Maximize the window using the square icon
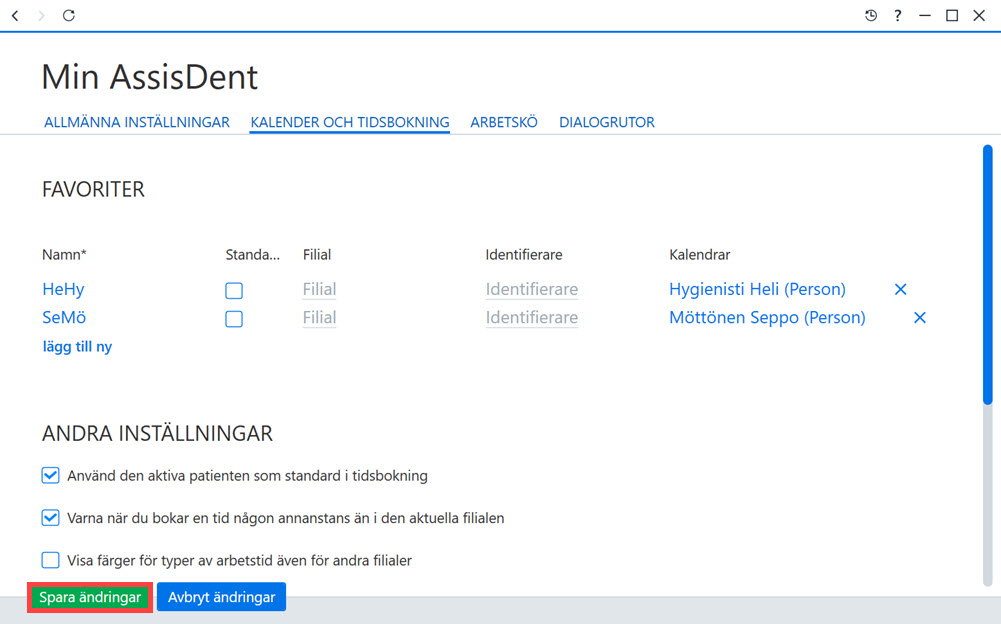This screenshot has height=624, width=1001. tap(952, 15)
